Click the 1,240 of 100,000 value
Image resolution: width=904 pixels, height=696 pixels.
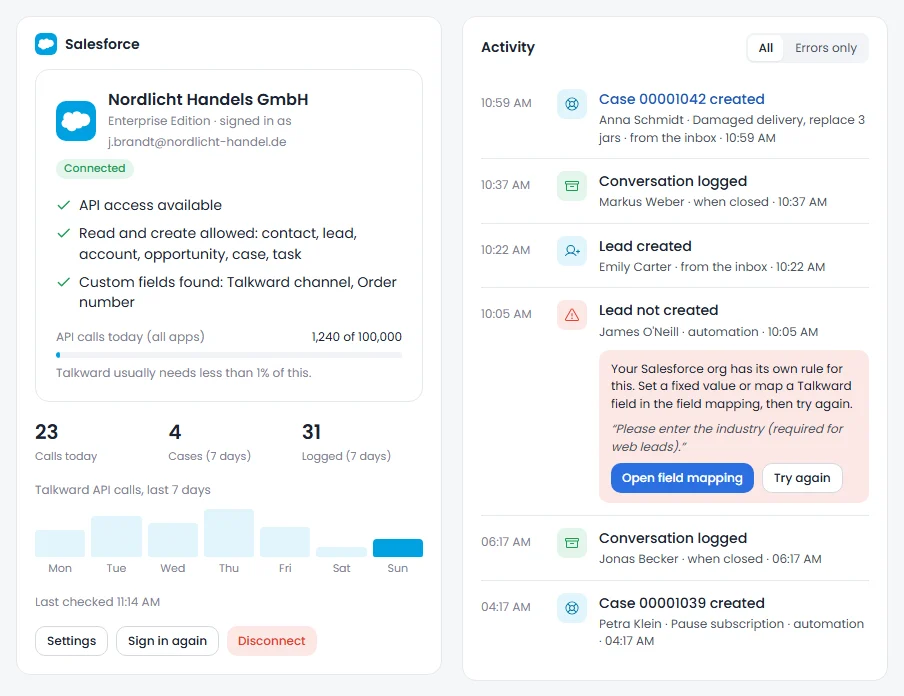click(356, 337)
